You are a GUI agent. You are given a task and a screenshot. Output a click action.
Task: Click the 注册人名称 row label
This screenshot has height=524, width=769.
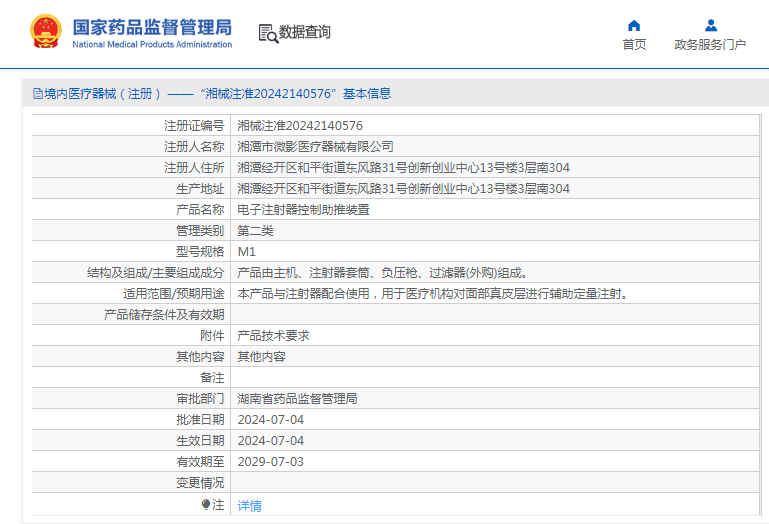click(194, 147)
